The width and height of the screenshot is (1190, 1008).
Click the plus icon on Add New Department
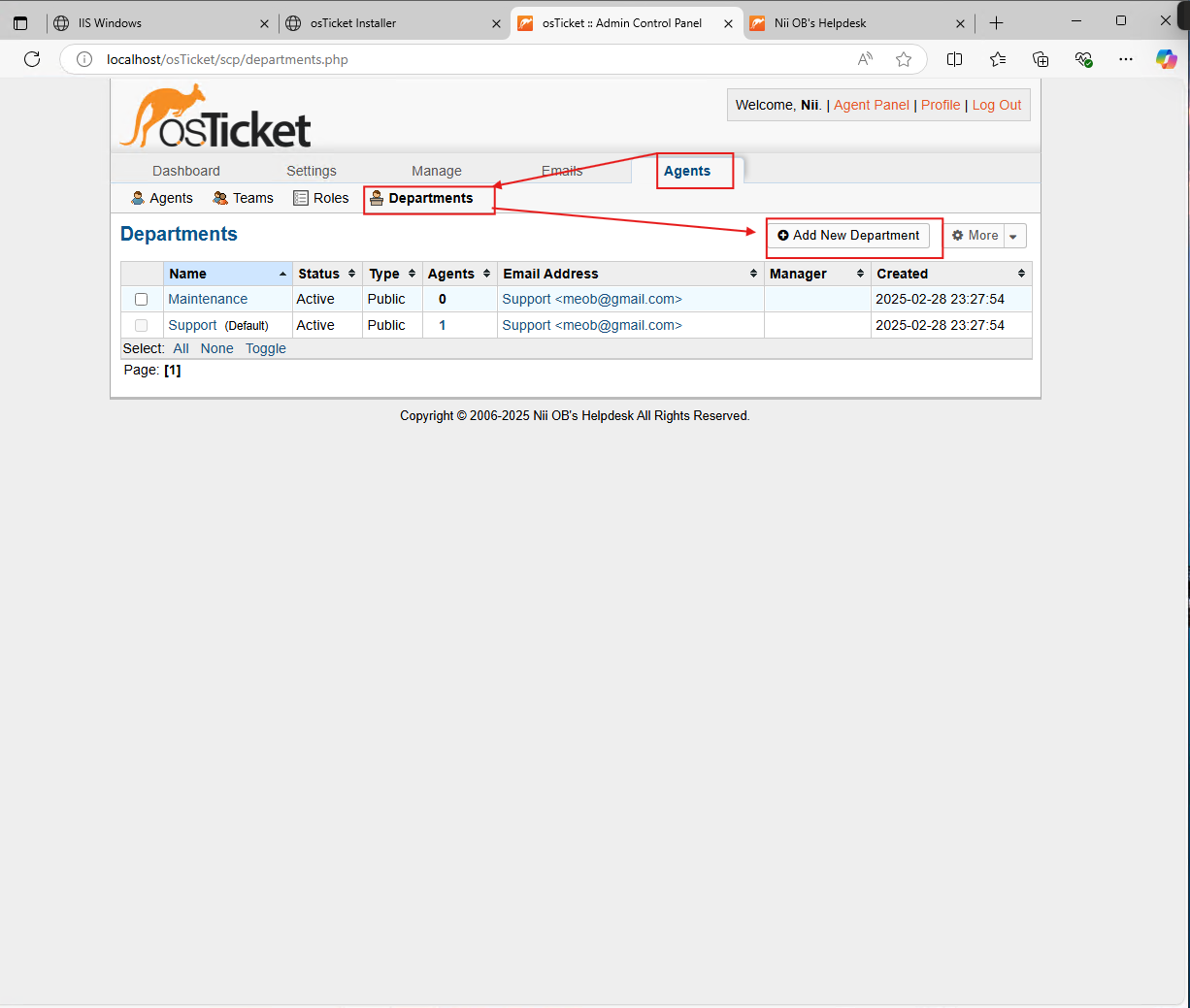(783, 235)
